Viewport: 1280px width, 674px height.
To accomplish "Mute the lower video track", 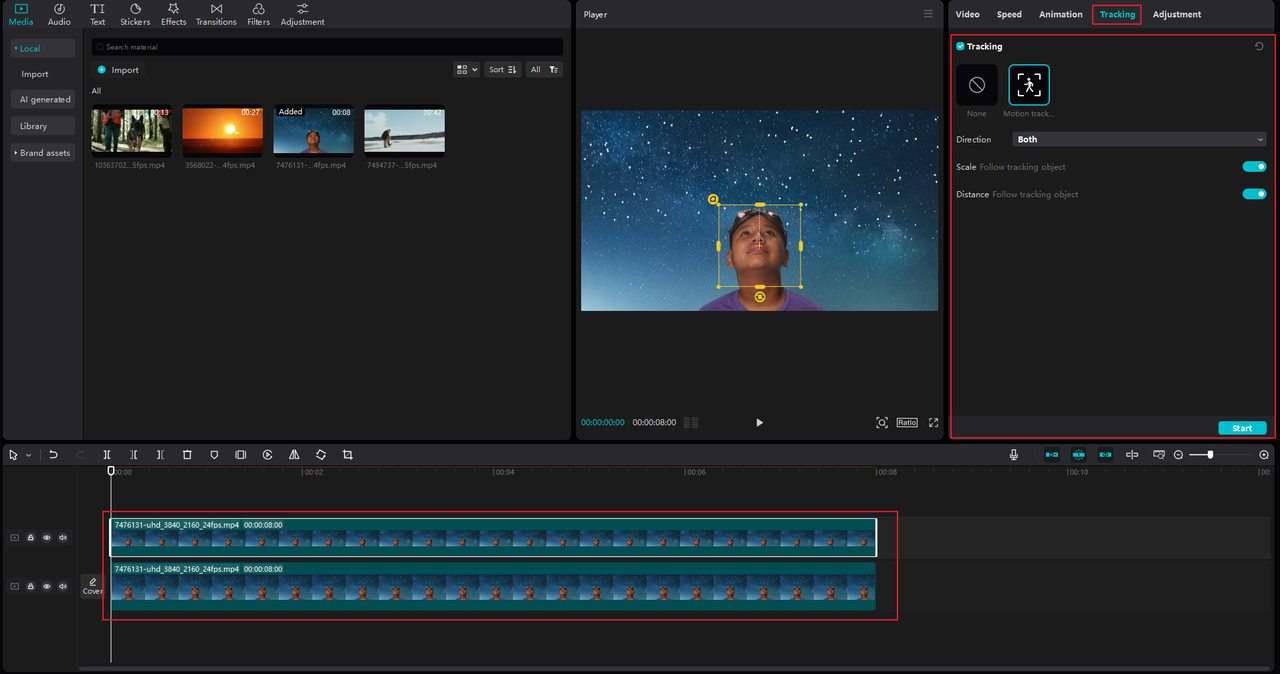I will coord(63,586).
